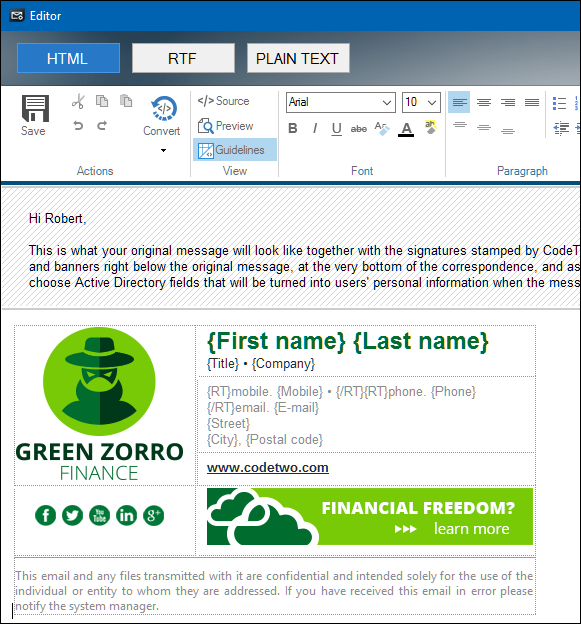Open the Source code view
The width and height of the screenshot is (581, 624).
[x=223, y=101]
